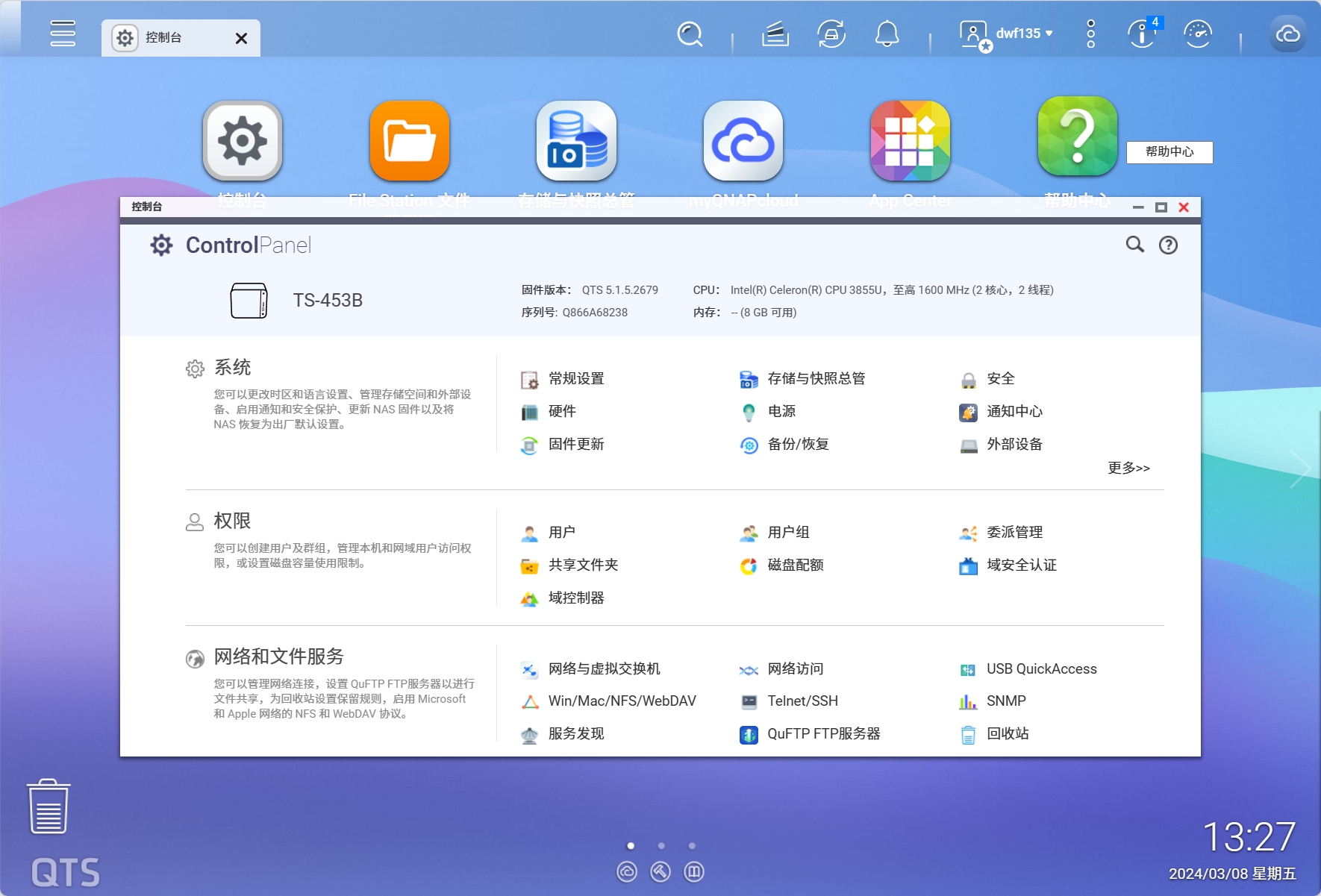Open 委派管理
The width and height of the screenshot is (1321, 896).
point(1001,533)
